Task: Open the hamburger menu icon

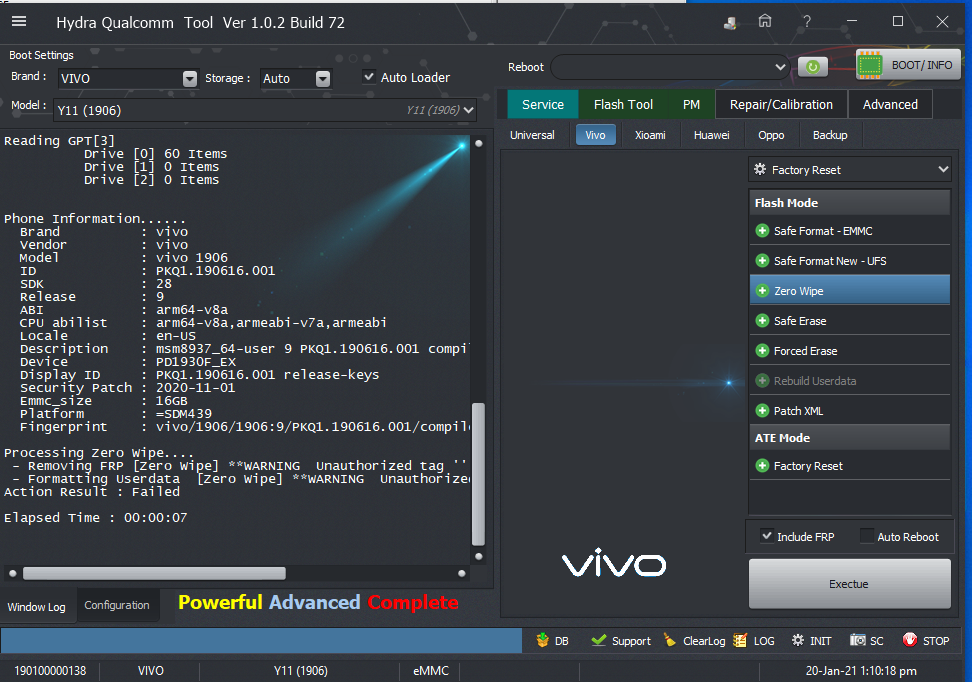Action: [19, 22]
